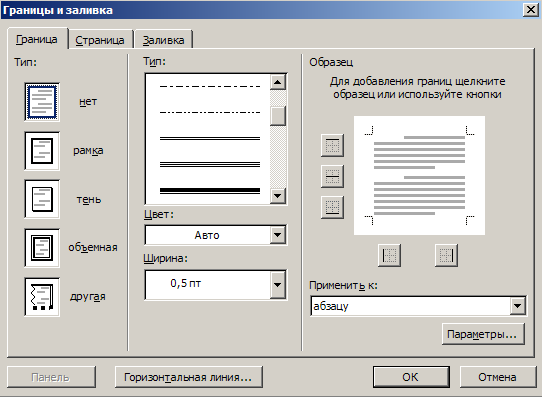Select the 'нет' (no border) setting icon

42,102
